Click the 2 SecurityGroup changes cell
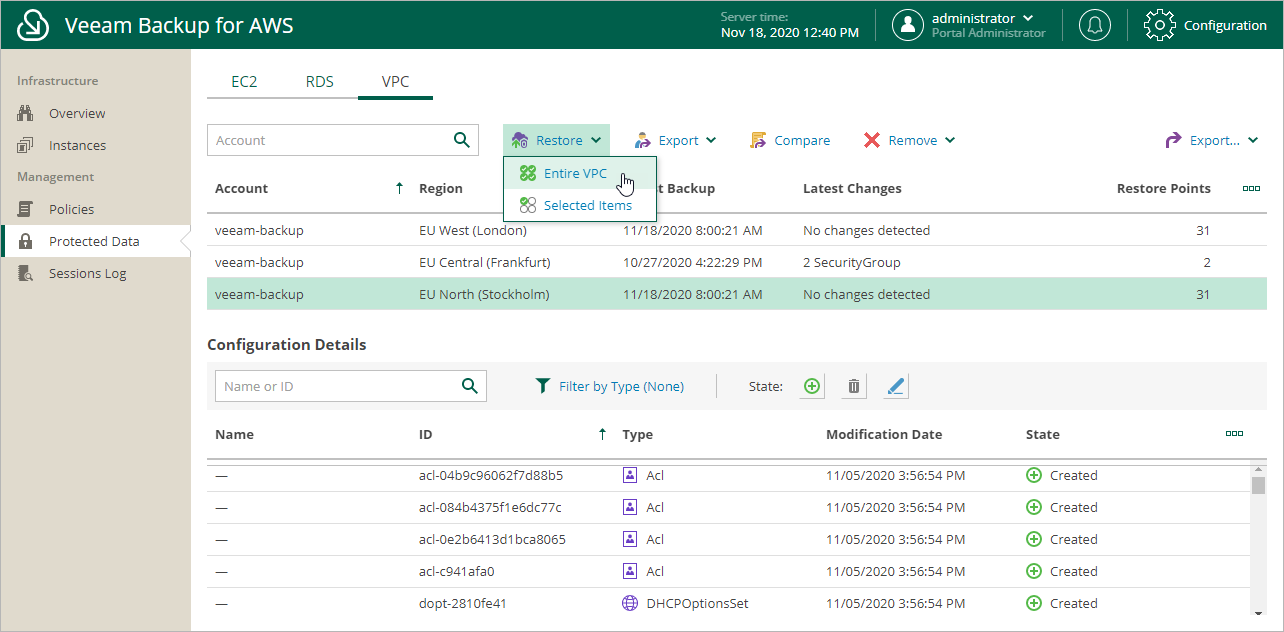1284x632 pixels. tap(852, 262)
